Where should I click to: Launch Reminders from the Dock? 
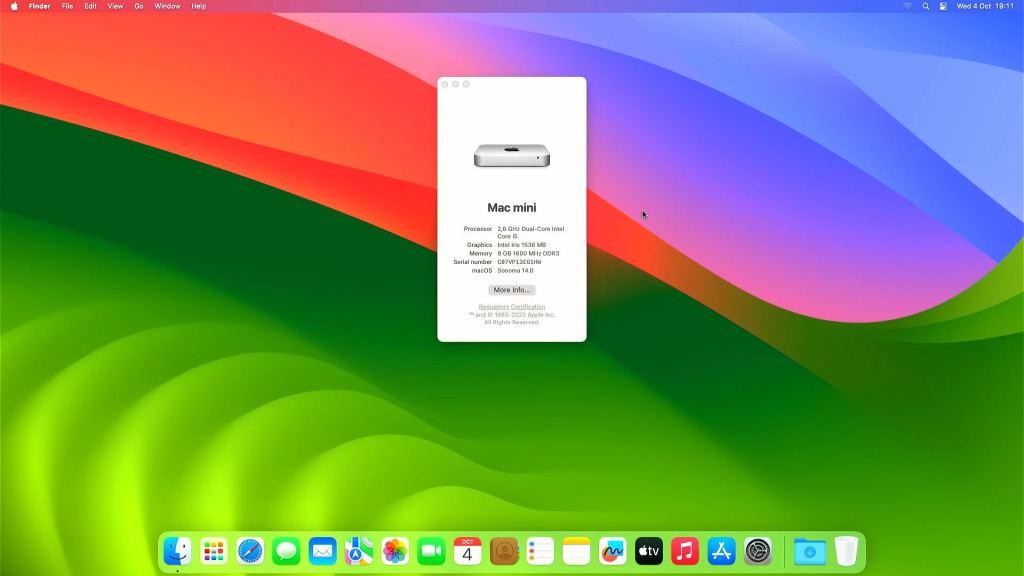[540, 551]
